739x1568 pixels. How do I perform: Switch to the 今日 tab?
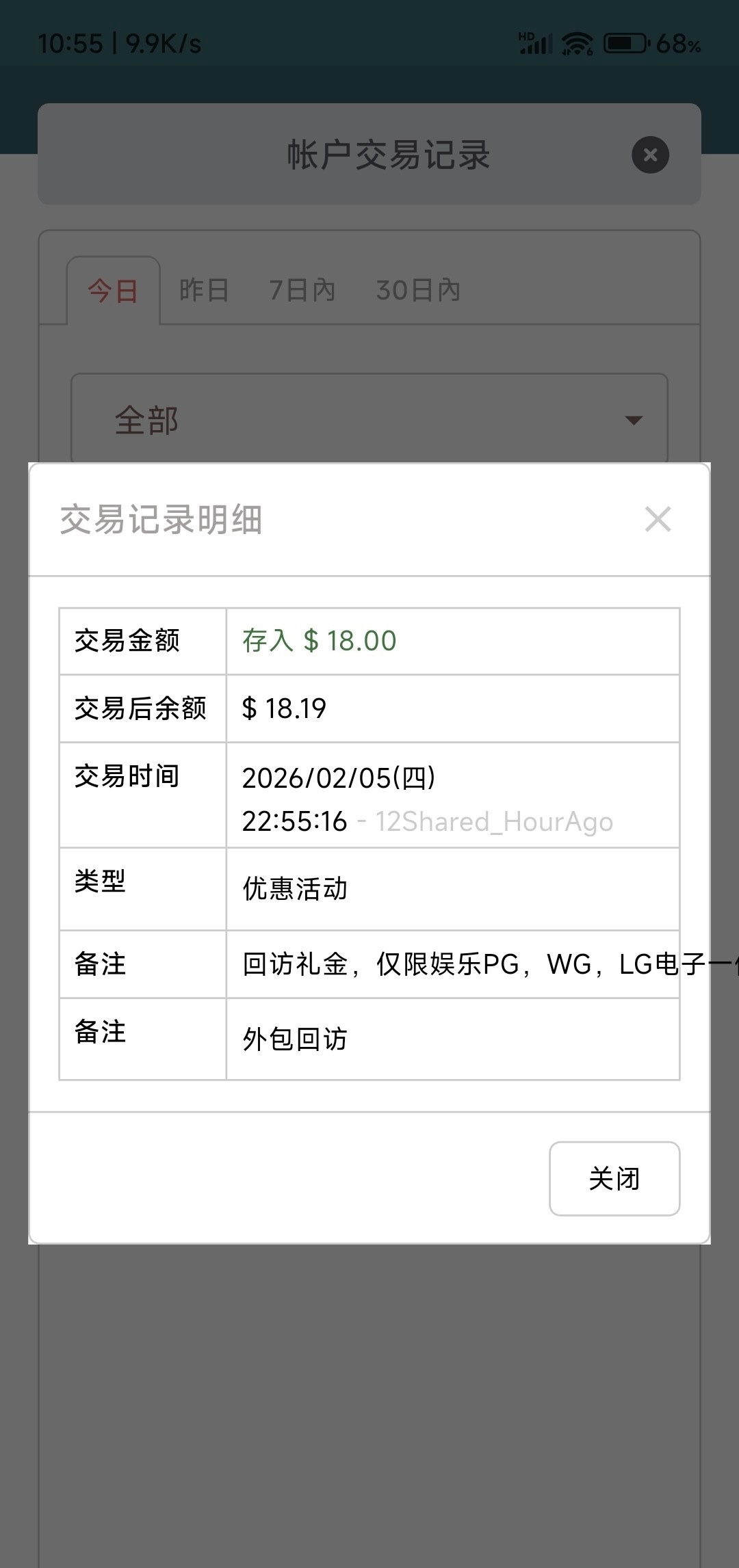(113, 291)
